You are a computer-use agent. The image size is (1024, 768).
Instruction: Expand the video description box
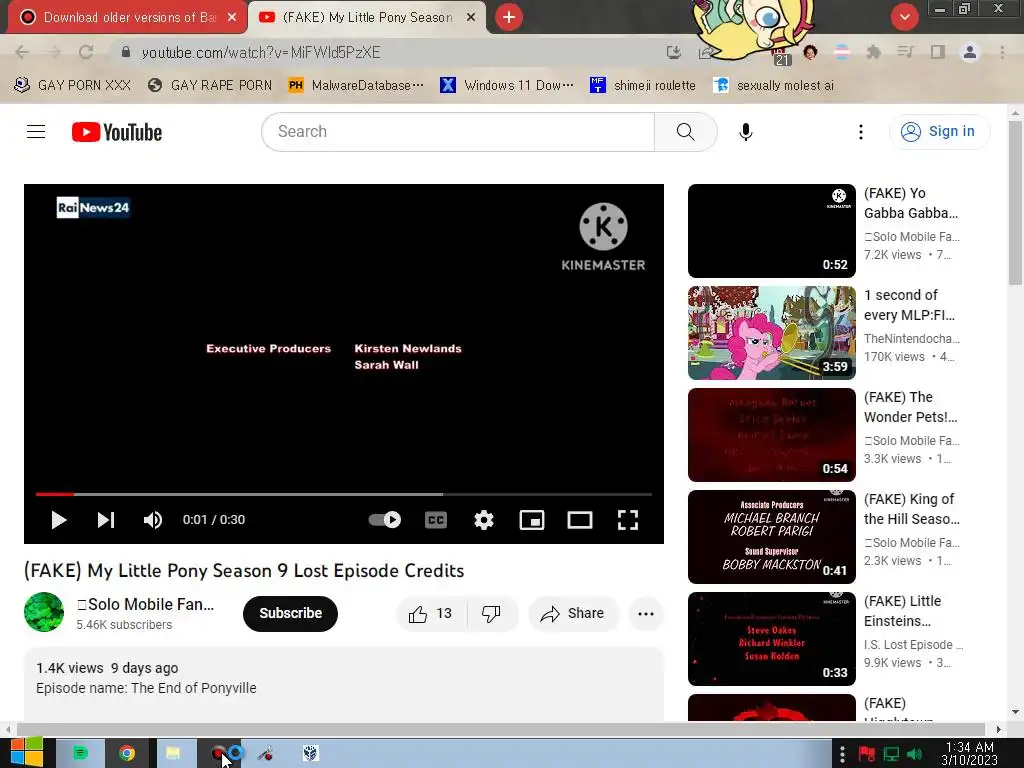tap(344, 684)
